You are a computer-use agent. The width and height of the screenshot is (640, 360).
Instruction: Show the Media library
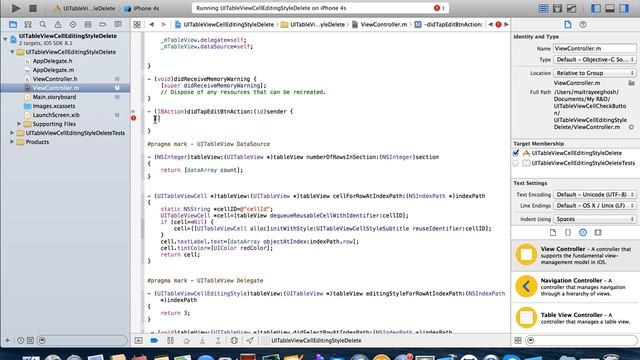[598, 232]
